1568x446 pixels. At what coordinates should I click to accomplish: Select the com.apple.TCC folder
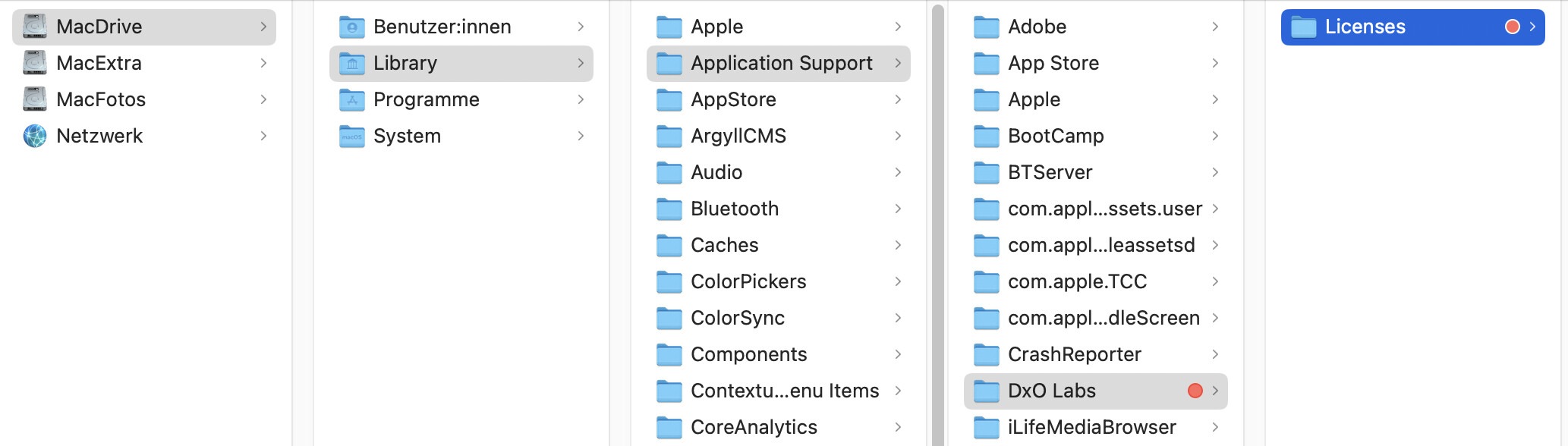pyautogui.click(x=1077, y=281)
